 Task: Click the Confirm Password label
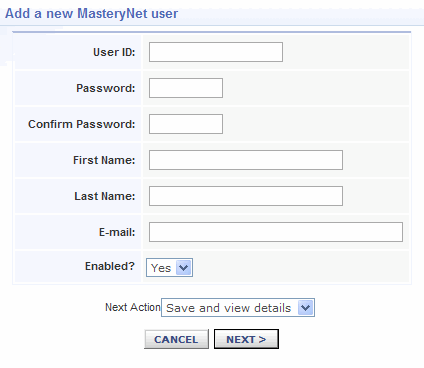point(82,124)
